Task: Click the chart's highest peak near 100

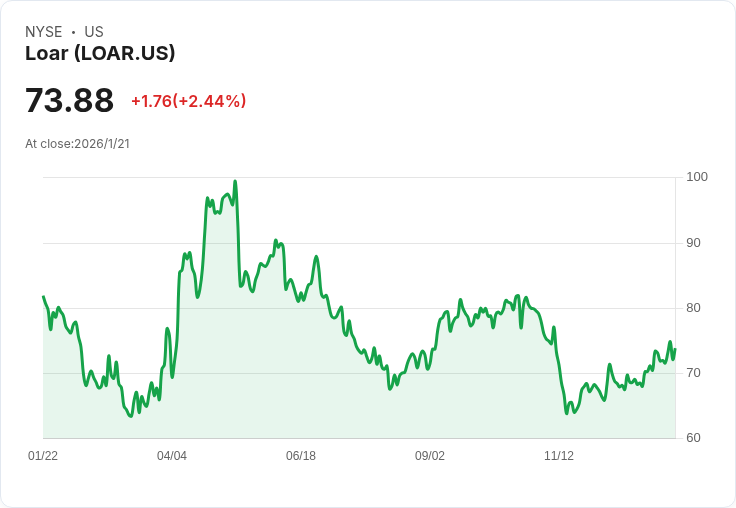Action: click(x=235, y=182)
